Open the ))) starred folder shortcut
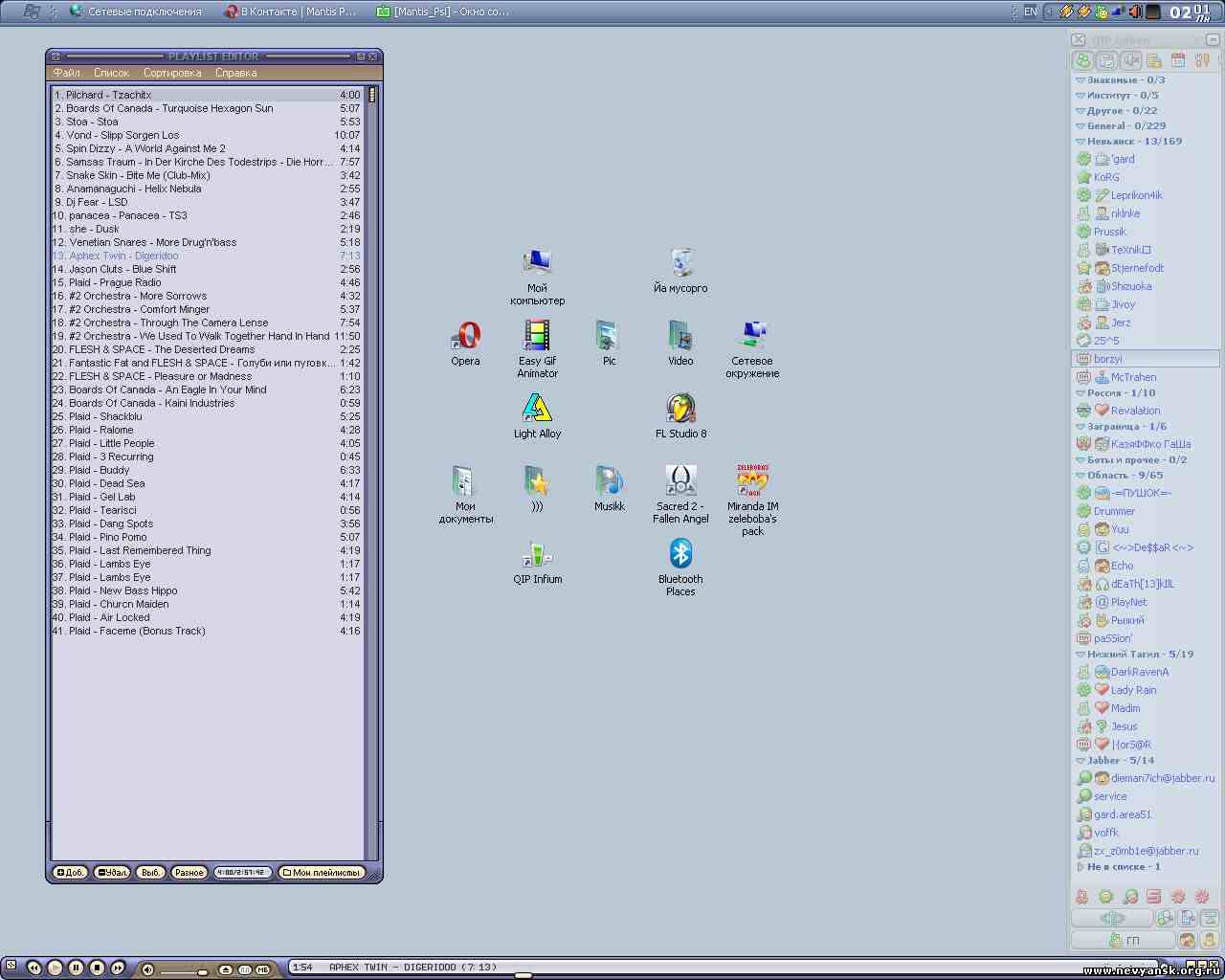The image size is (1225, 980). pyautogui.click(x=537, y=488)
